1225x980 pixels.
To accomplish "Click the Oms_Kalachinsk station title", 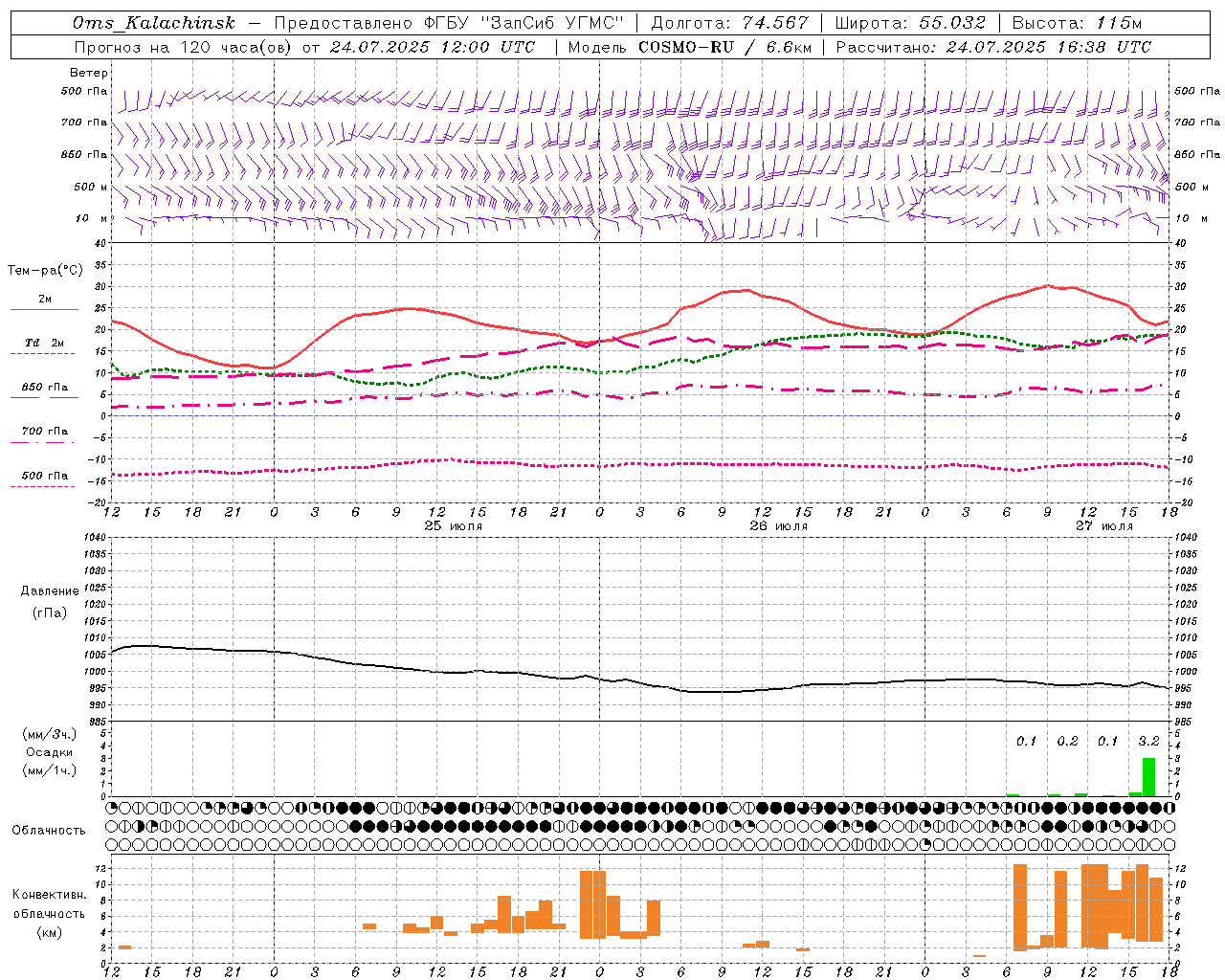I will 154,23.
